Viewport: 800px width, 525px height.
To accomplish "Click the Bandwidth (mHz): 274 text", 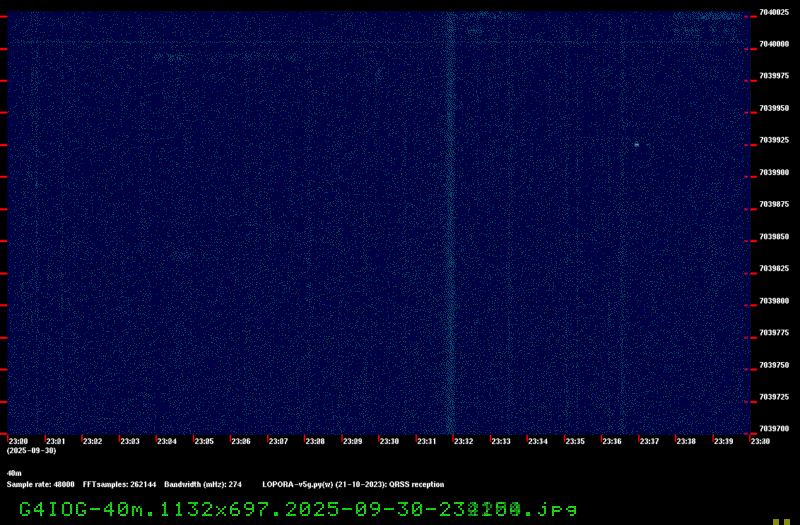I will 203,484.
